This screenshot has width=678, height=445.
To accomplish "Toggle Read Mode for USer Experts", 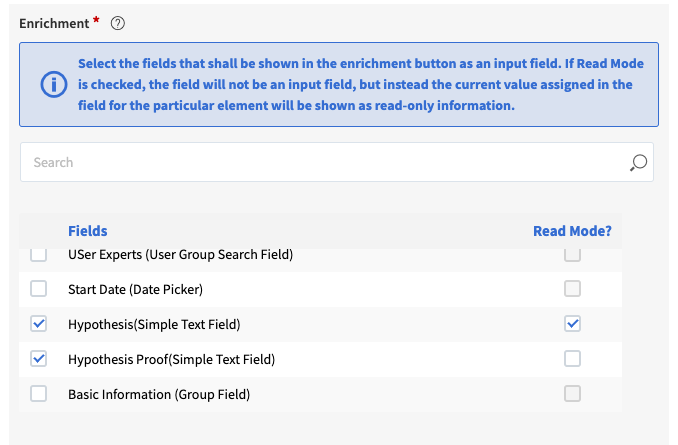I will tap(572, 255).
